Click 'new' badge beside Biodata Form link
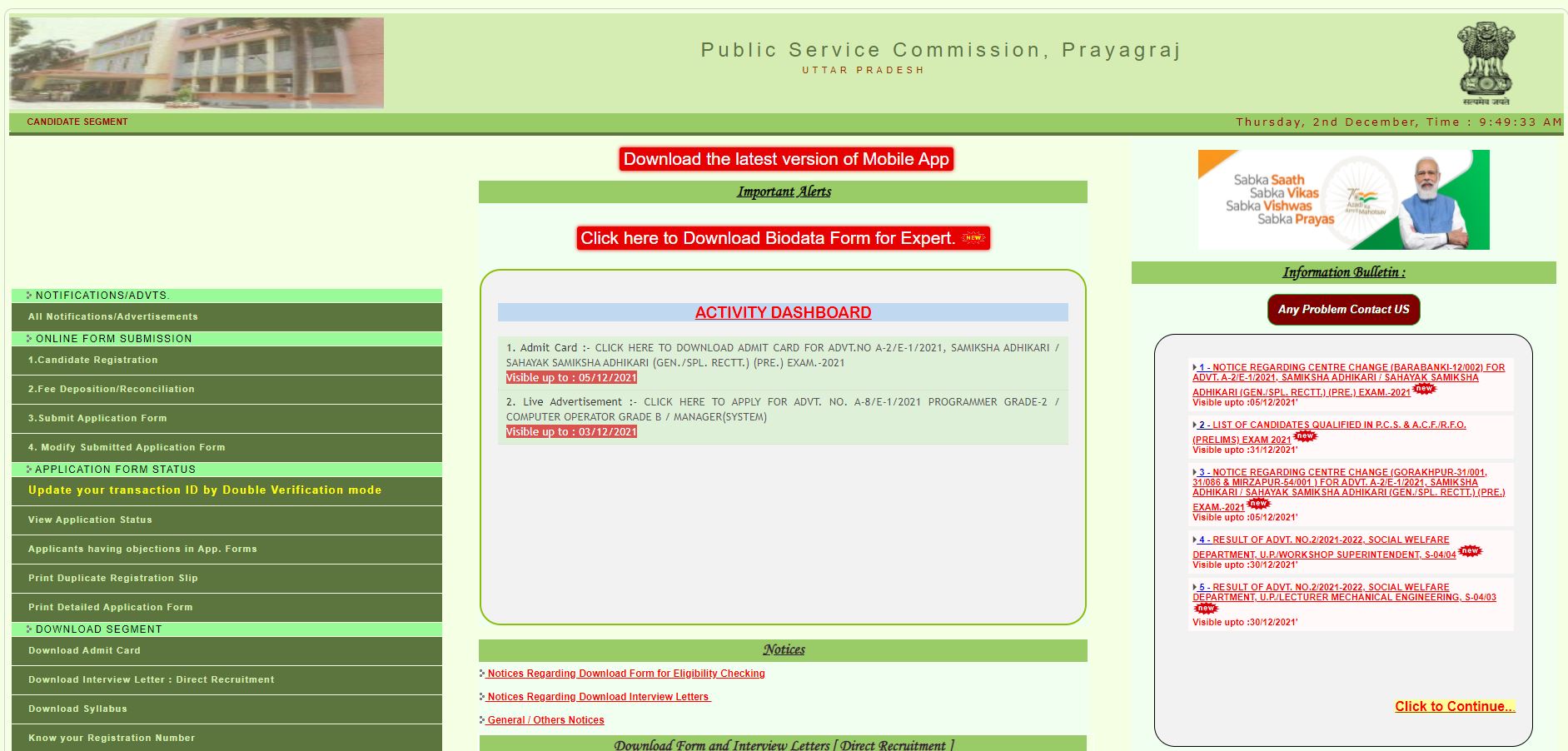The image size is (1568, 751). pyautogui.click(x=973, y=238)
